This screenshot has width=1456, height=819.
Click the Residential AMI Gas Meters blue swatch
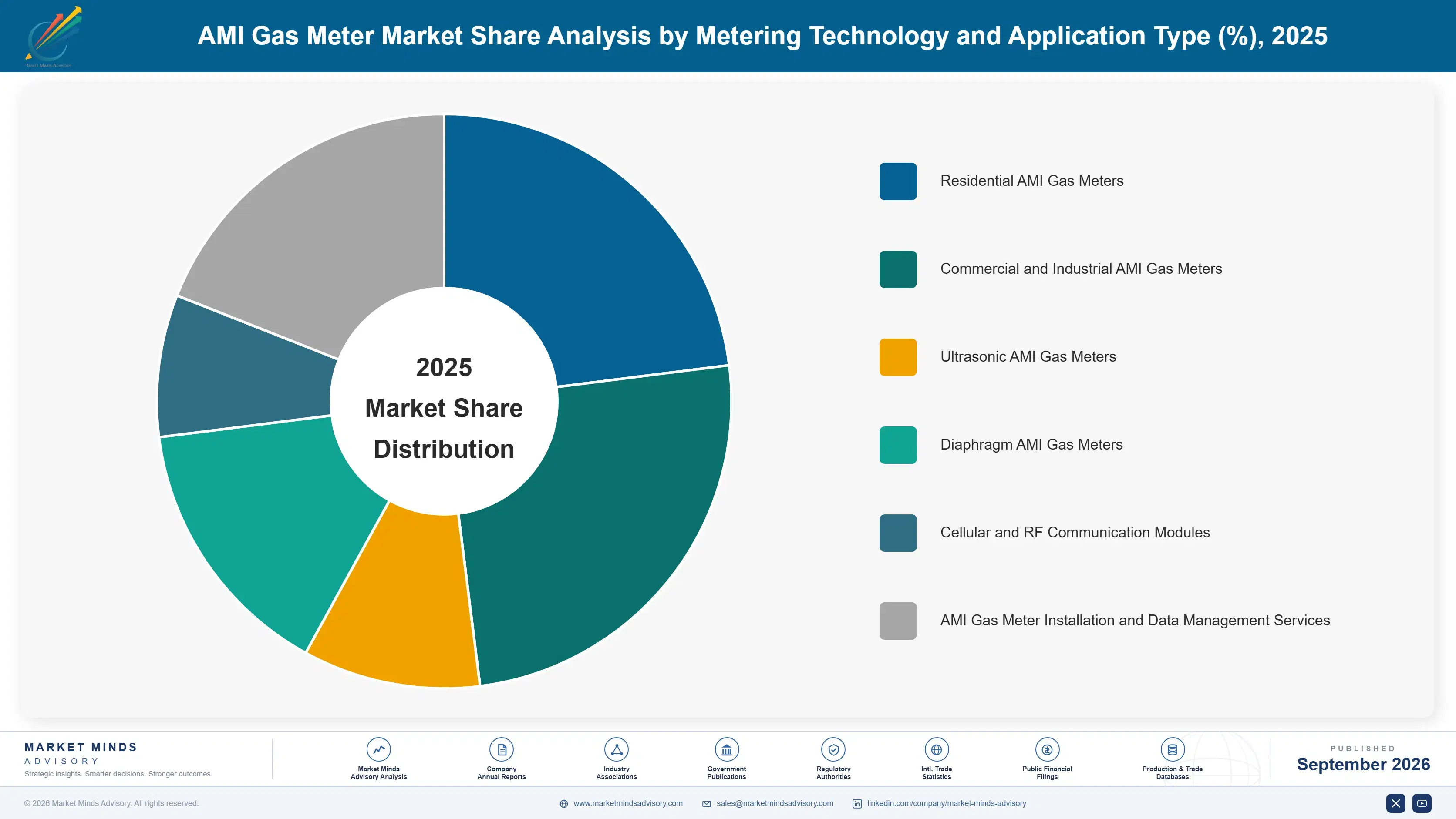click(897, 181)
